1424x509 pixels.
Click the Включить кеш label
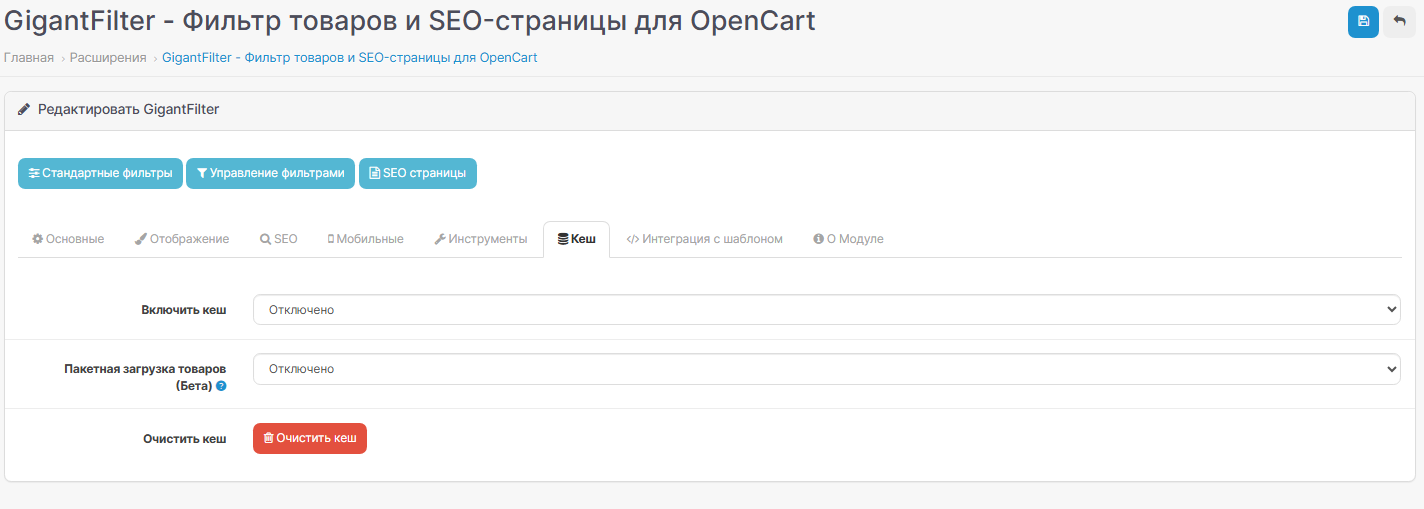click(x=184, y=310)
